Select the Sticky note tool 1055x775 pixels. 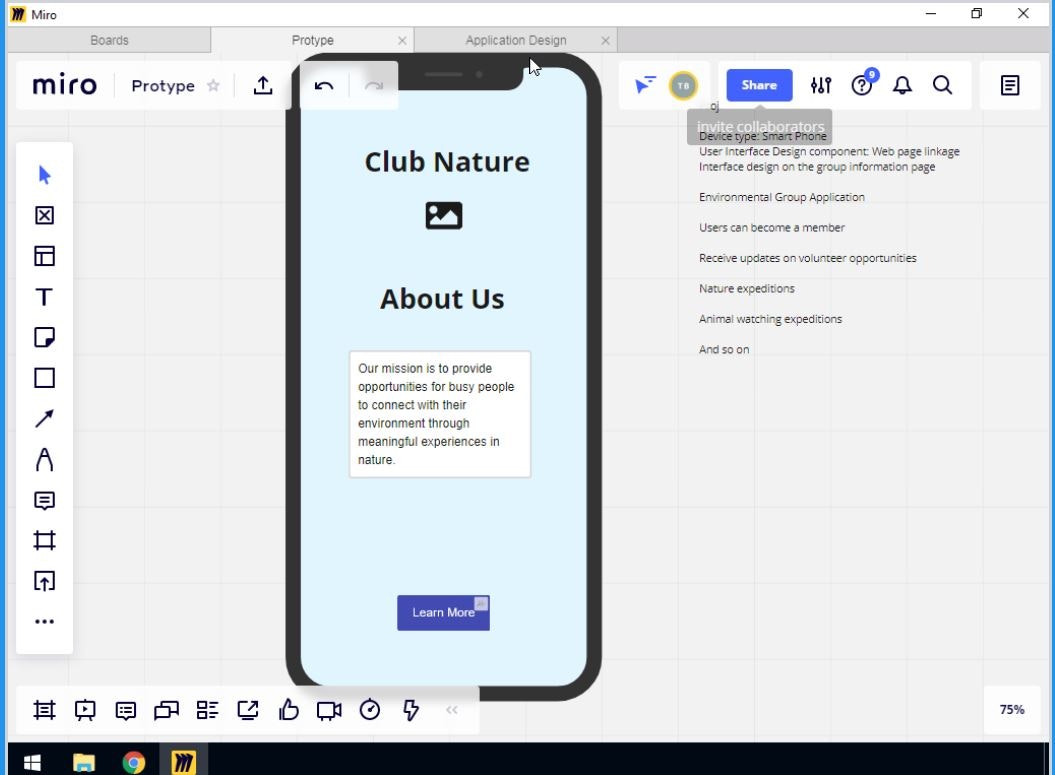[44, 337]
